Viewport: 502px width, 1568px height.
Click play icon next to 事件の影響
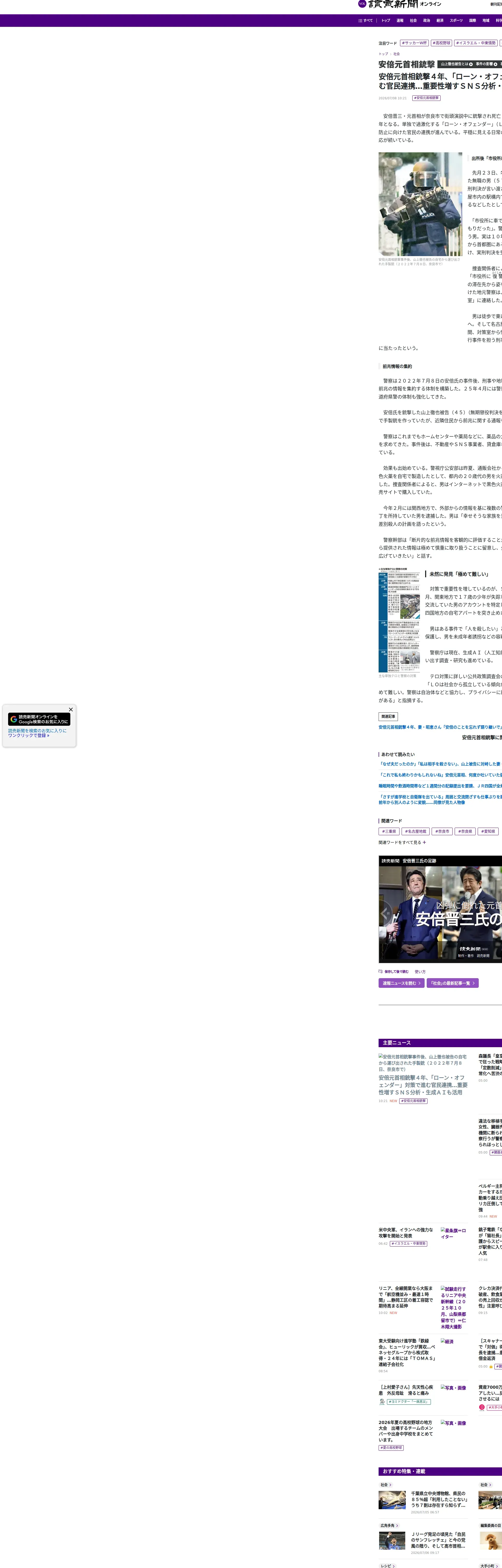[495, 64]
